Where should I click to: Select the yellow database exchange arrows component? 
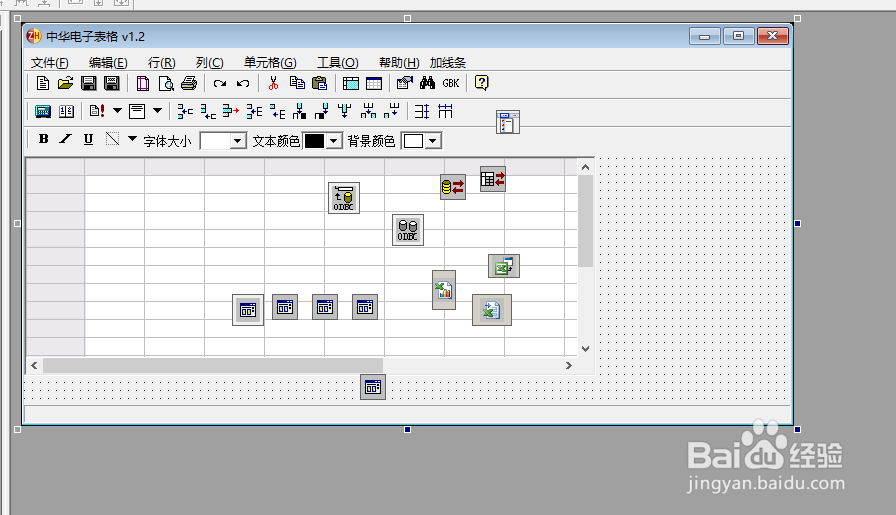tap(453, 187)
